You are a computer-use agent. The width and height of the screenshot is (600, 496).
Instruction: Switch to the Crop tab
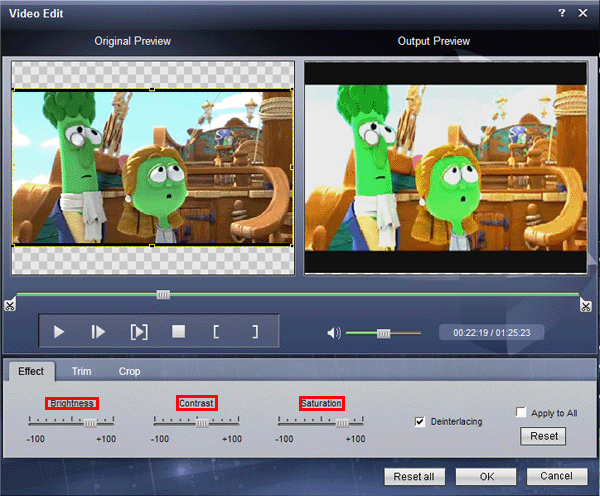click(x=129, y=371)
